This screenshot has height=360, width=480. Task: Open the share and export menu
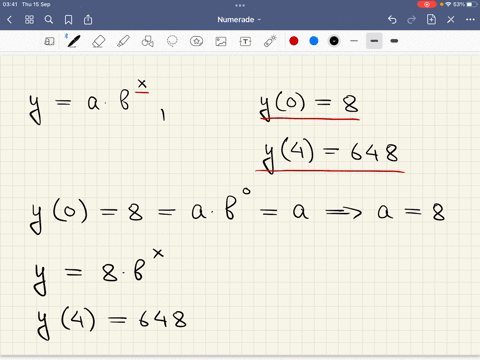(x=88, y=20)
